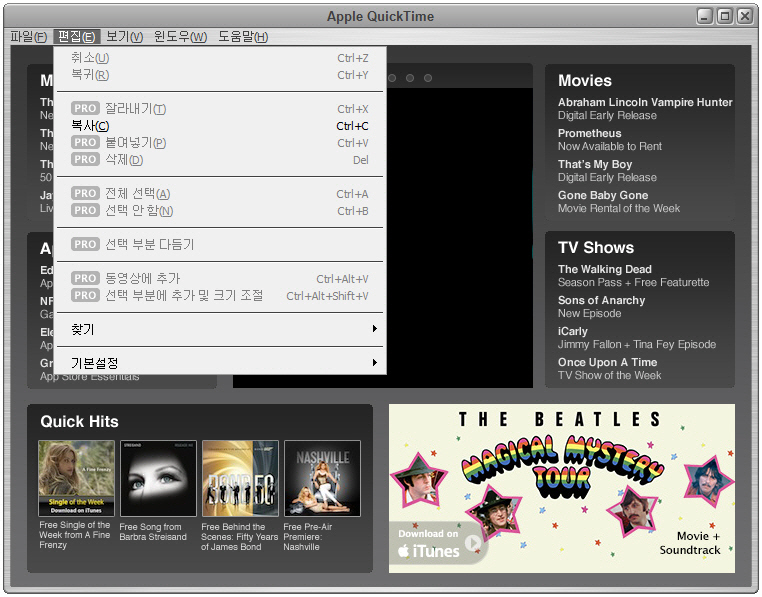The height and width of the screenshot is (597, 762).
Task: Expand the 찾기 submenu
Action: pos(220,330)
